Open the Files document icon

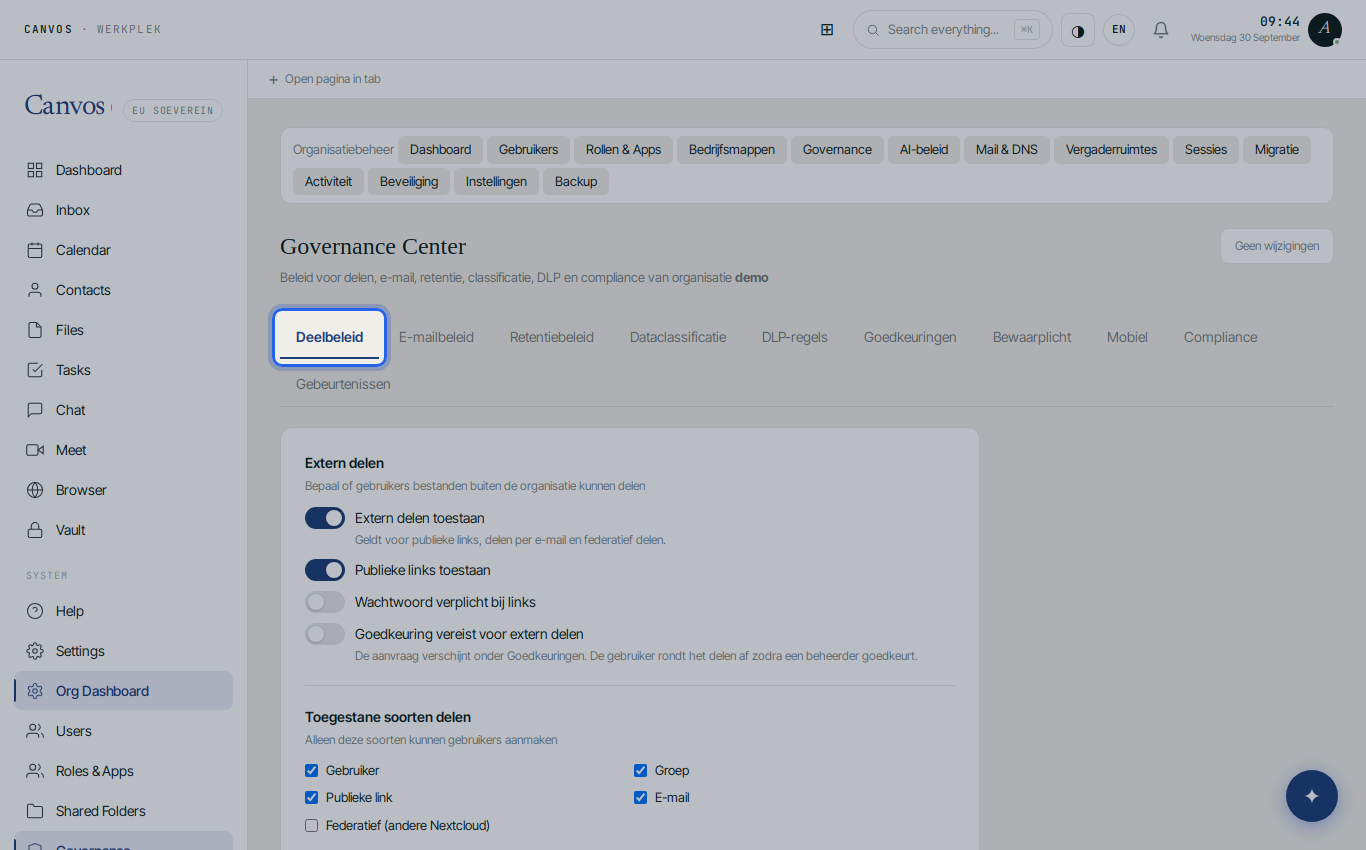[35, 330]
